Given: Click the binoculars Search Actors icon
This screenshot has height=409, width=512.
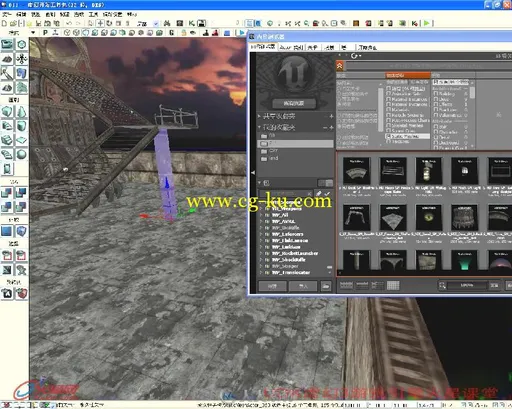Looking at the screenshot, I should (167, 23).
